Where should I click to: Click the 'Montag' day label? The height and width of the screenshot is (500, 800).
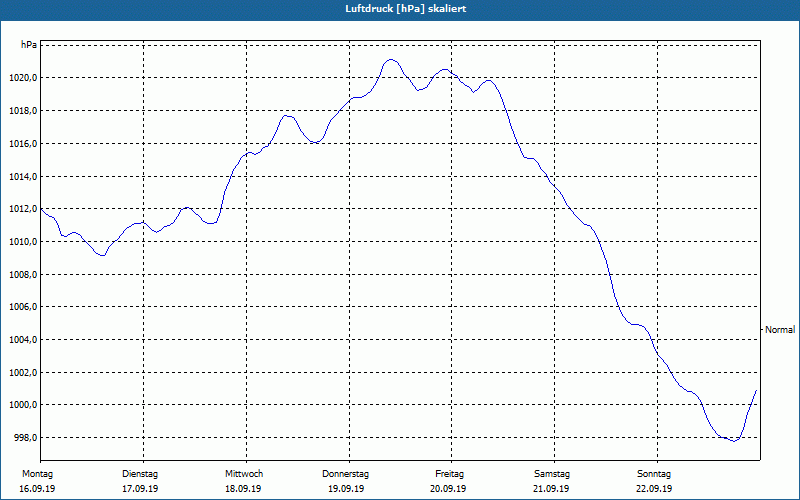(37, 474)
